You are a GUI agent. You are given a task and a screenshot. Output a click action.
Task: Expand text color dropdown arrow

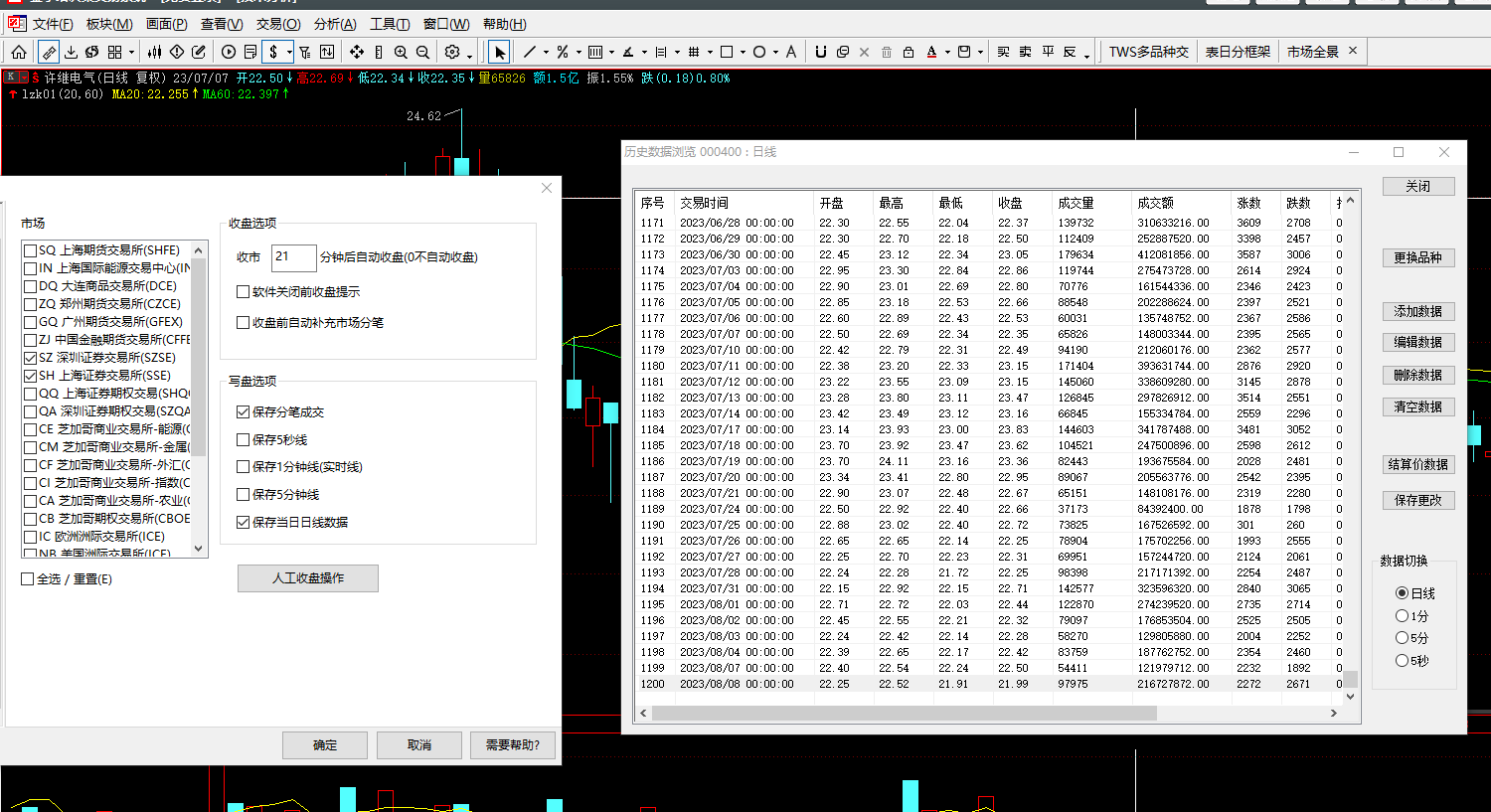[947, 52]
